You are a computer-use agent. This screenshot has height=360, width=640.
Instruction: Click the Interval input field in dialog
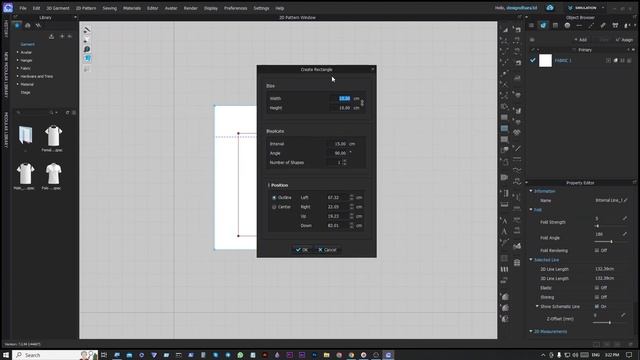pyautogui.click(x=338, y=144)
